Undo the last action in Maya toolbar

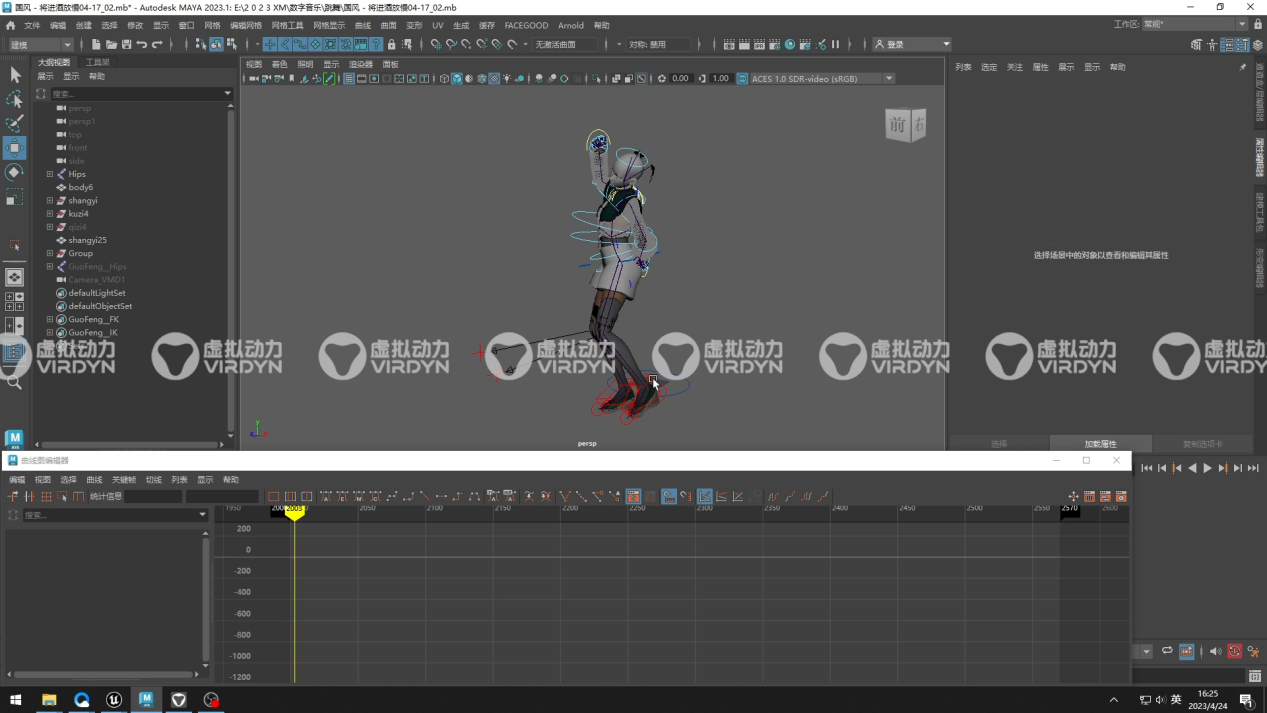[x=142, y=44]
